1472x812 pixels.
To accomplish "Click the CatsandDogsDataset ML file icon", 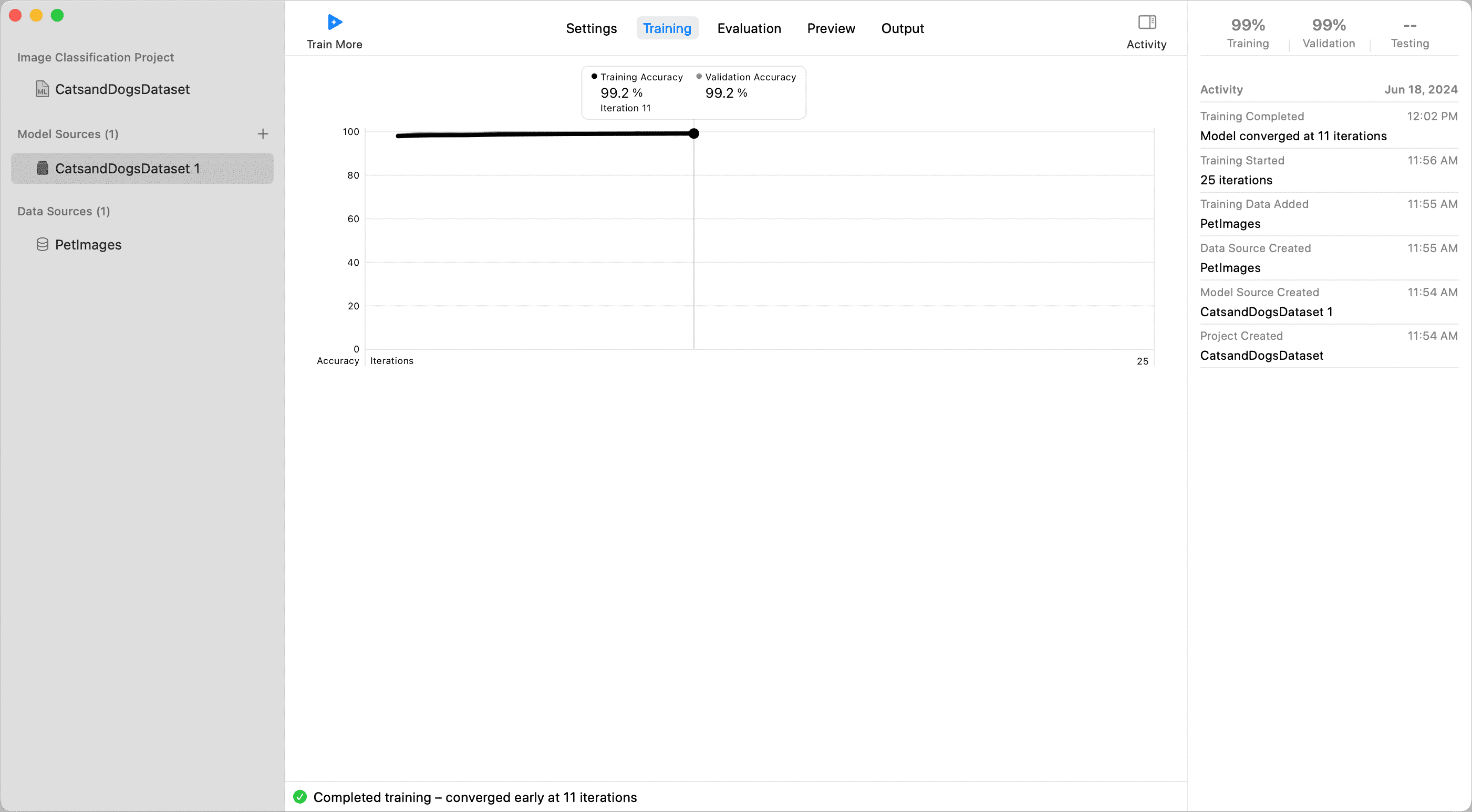I will click(42, 89).
